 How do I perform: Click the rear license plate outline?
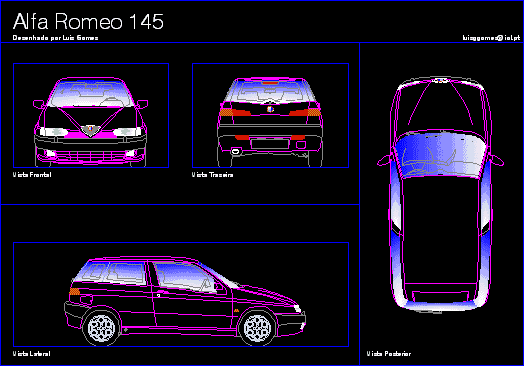pyautogui.click(x=270, y=144)
